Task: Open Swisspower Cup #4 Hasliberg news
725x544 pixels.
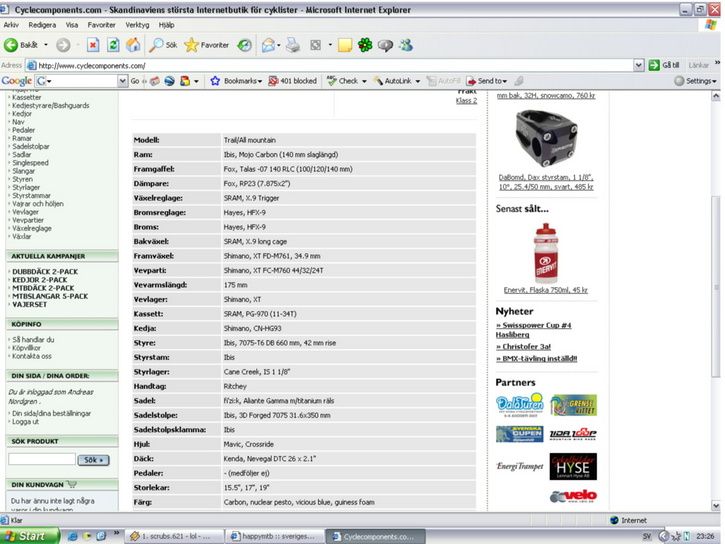Action: click(x=533, y=330)
